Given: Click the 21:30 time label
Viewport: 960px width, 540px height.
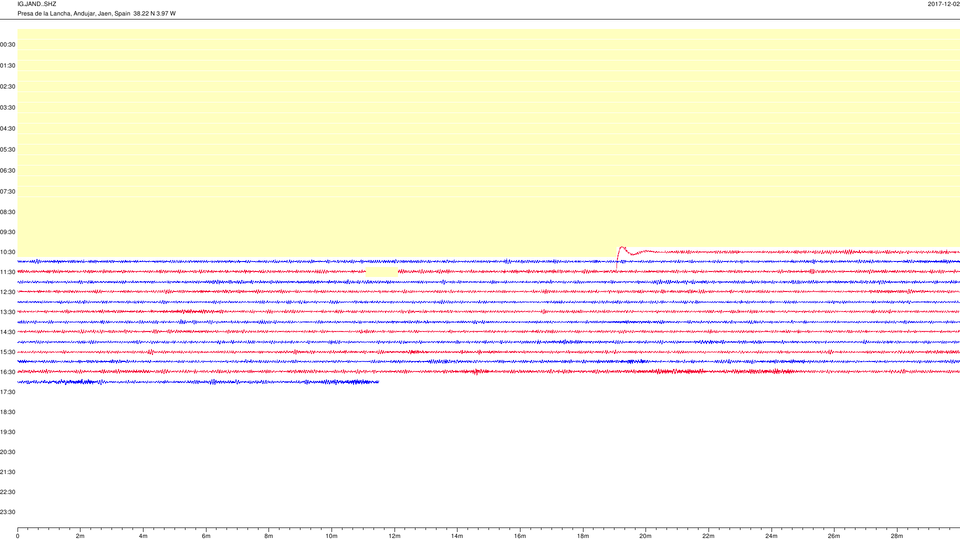Looking at the screenshot, I should pyautogui.click(x=8, y=472).
